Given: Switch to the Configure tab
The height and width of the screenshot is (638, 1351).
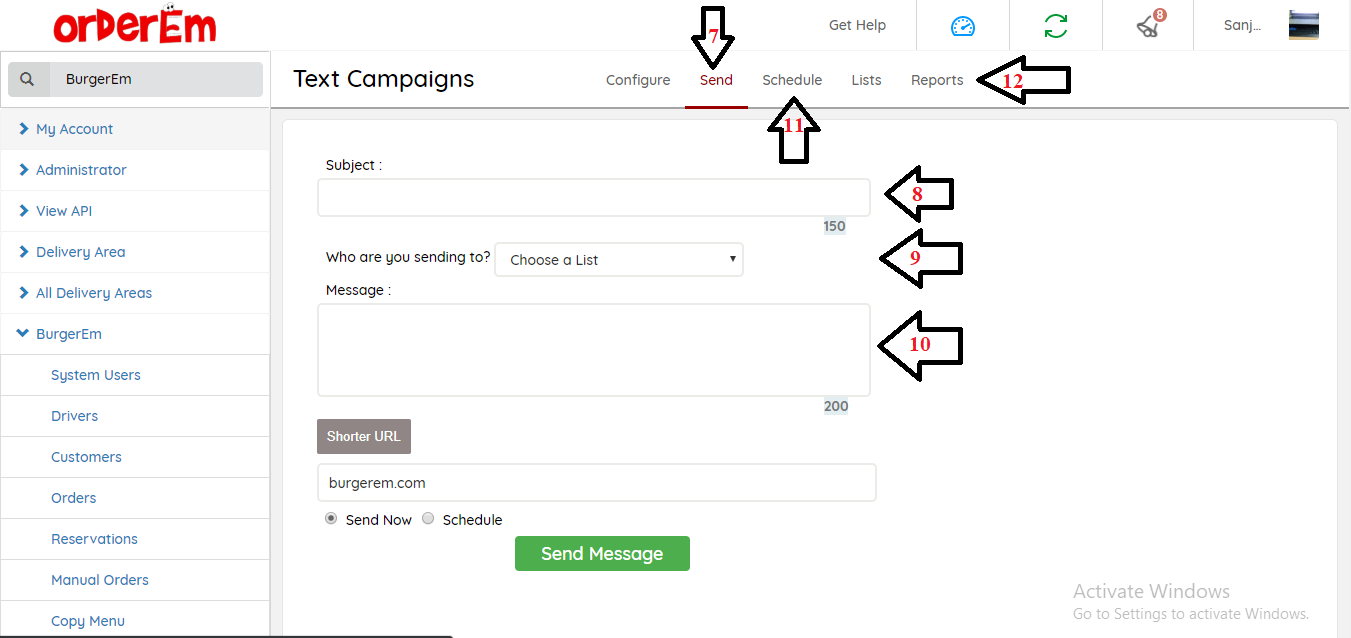Looking at the screenshot, I should [x=638, y=80].
